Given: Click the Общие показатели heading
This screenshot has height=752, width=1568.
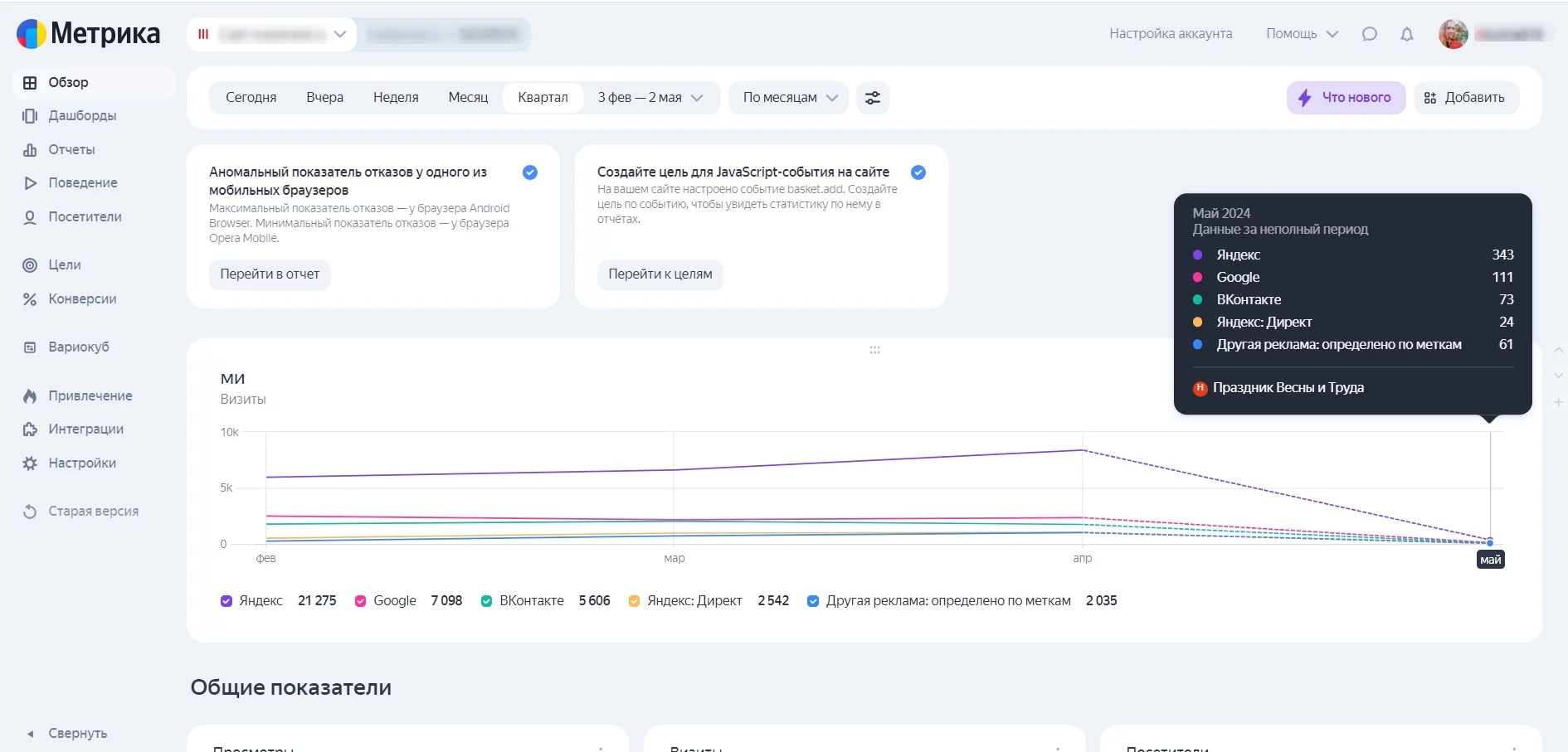Looking at the screenshot, I should coord(291,687).
